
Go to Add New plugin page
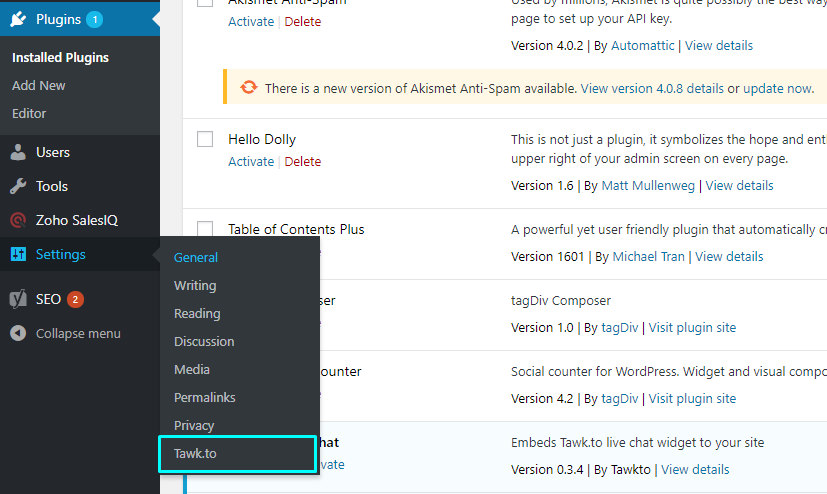pyautogui.click(x=39, y=85)
